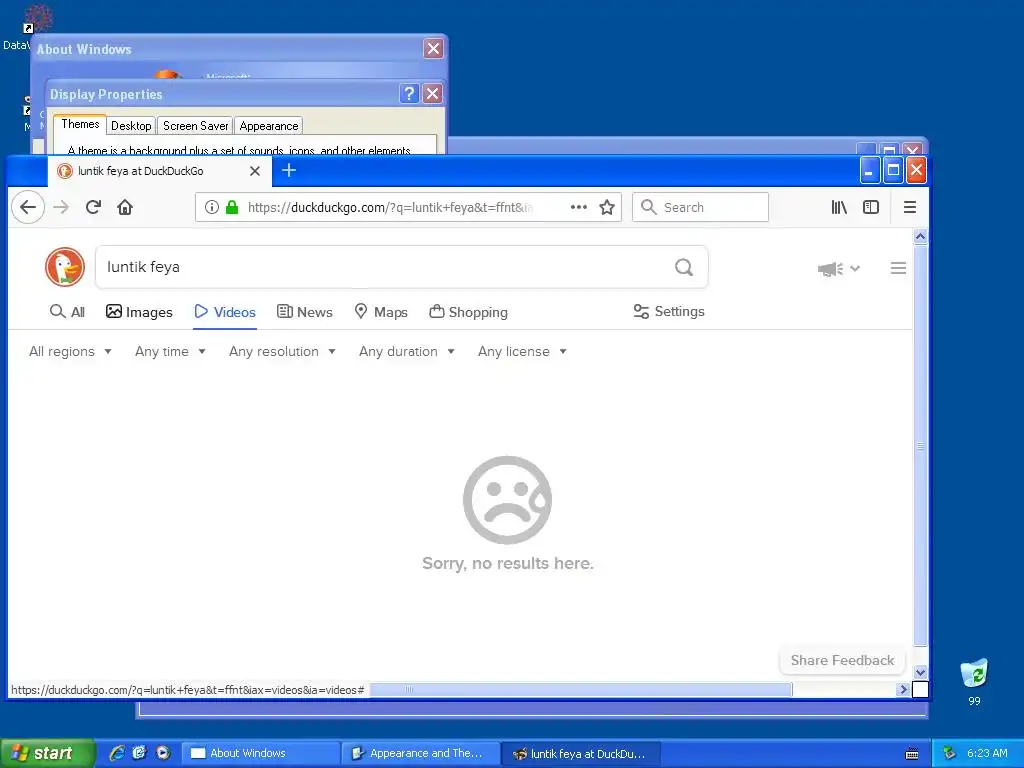Open the Firefox hamburger menu

[x=910, y=207]
